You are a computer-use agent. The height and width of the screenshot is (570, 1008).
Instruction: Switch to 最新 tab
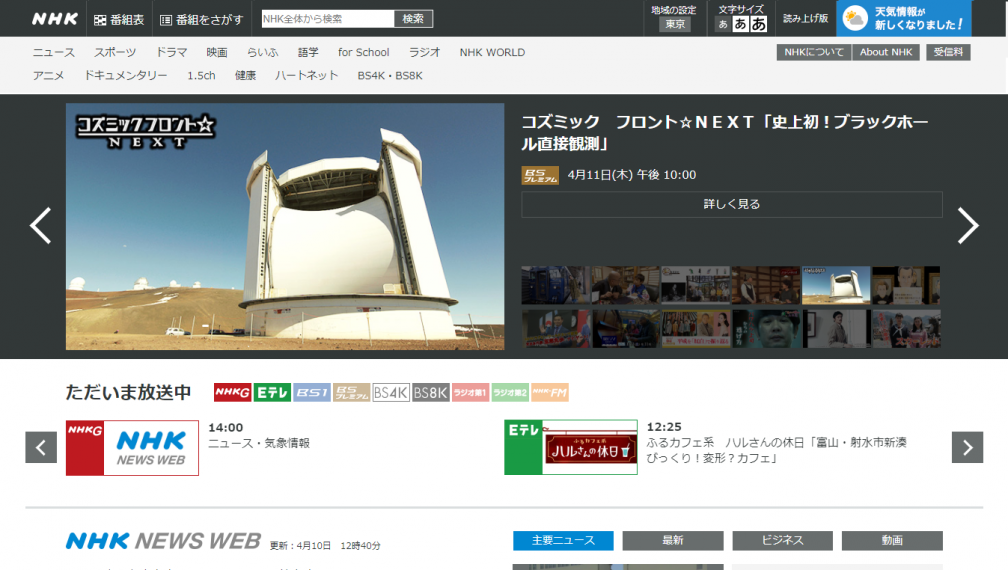(x=673, y=540)
